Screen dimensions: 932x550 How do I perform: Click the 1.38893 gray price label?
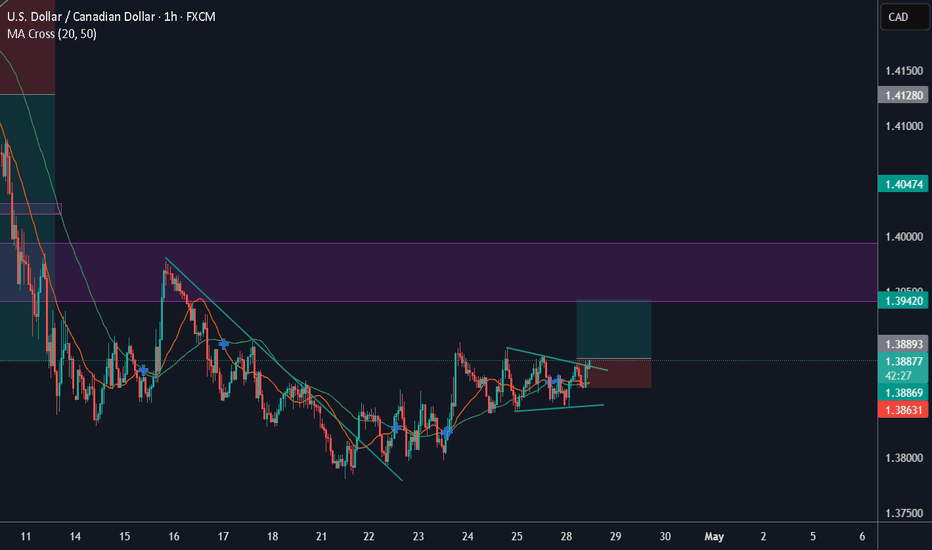pos(904,344)
